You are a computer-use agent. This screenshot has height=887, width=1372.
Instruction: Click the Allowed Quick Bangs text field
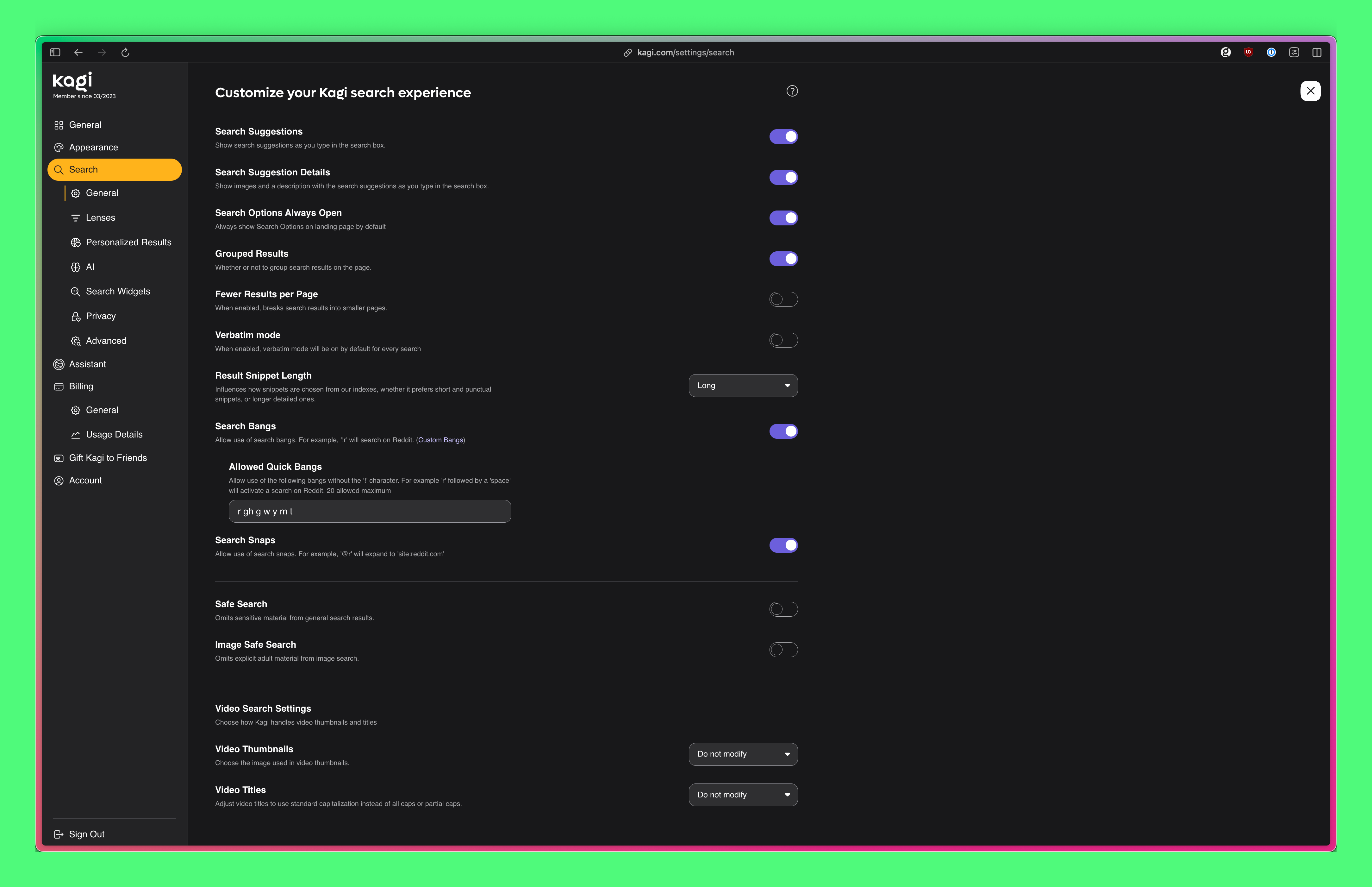tap(370, 512)
